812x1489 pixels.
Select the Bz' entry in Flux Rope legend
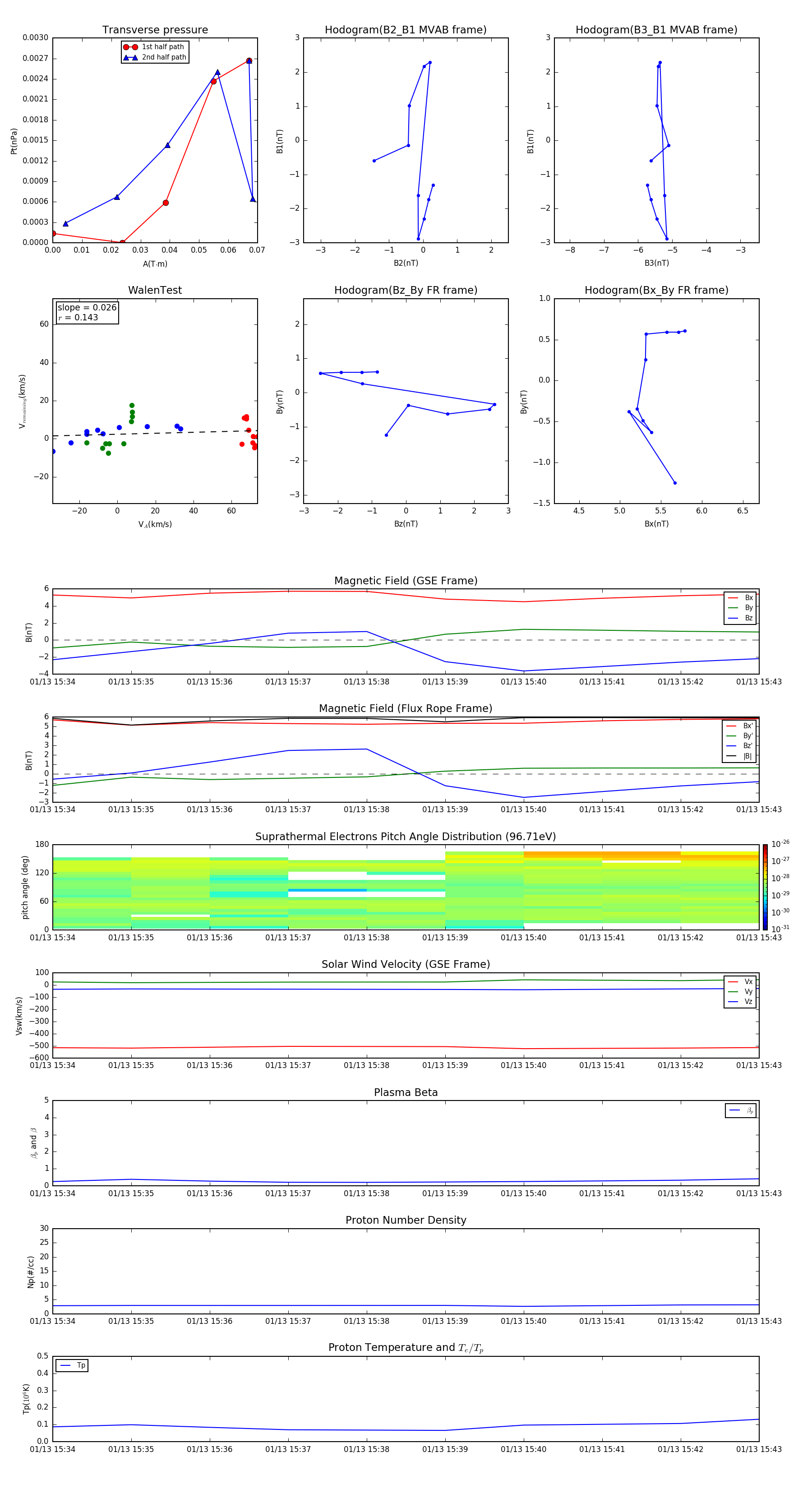[740, 746]
